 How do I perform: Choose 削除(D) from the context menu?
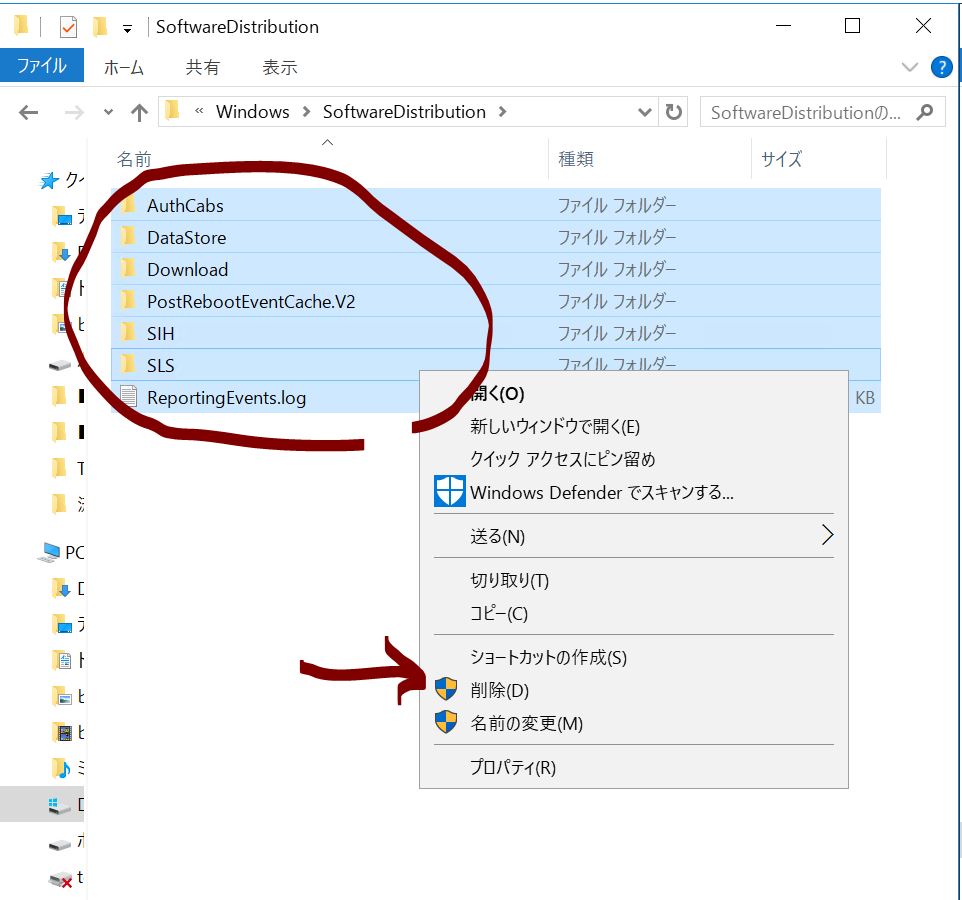click(499, 690)
